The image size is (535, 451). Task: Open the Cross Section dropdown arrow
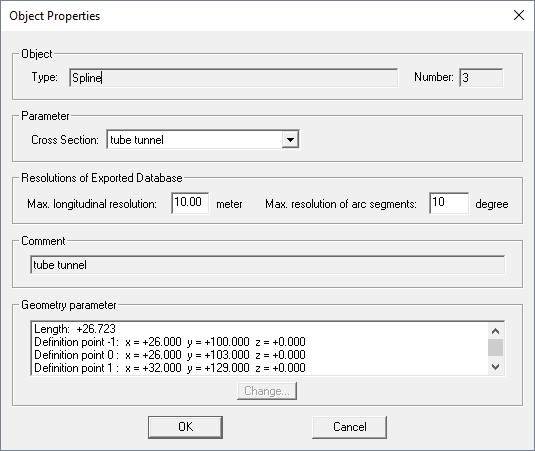click(x=290, y=140)
